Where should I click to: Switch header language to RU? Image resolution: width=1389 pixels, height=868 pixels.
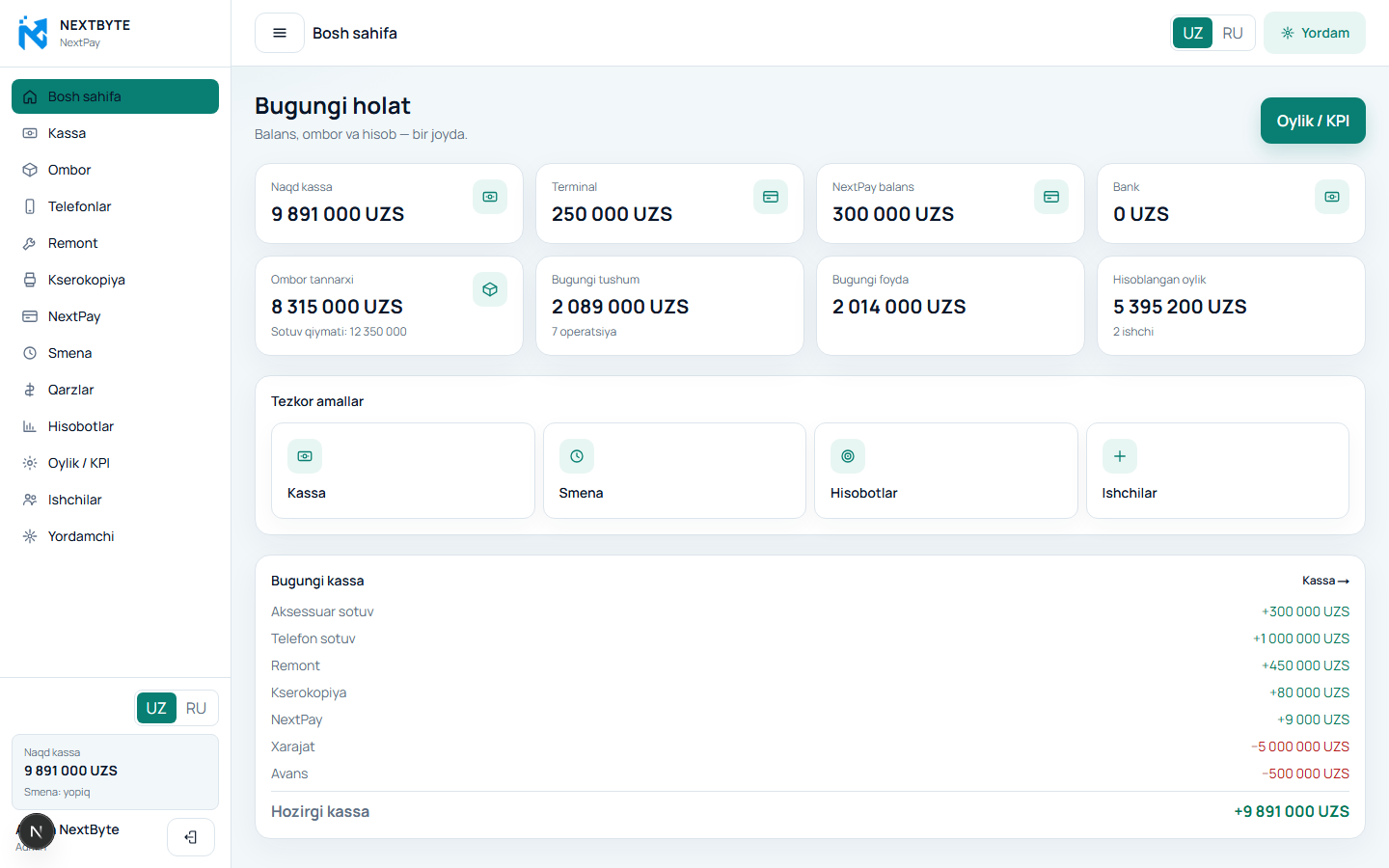pos(1233,33)
